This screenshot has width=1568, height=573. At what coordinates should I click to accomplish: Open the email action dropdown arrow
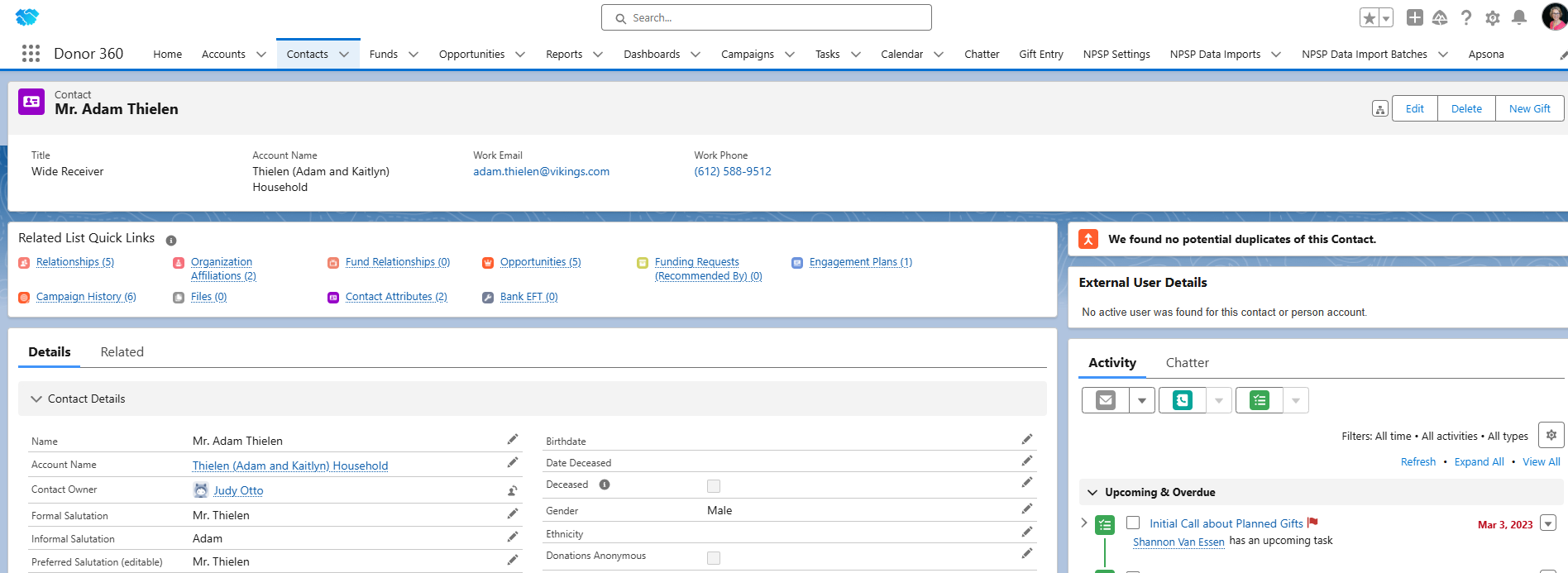1142,400
